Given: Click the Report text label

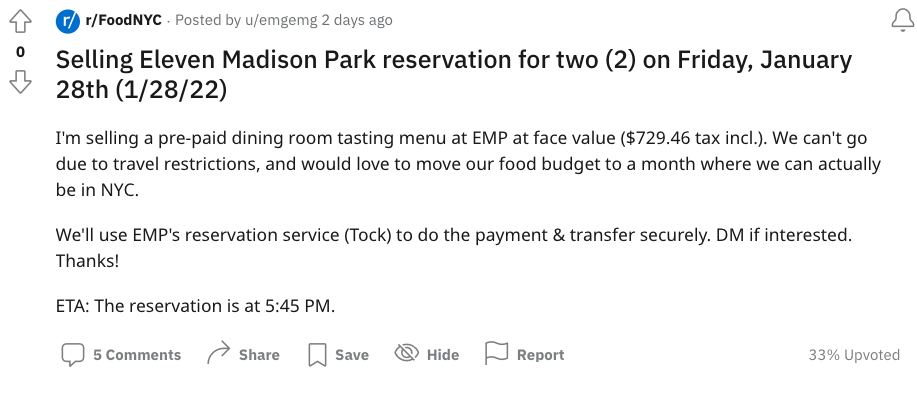Looking at the screenshot, I should [x=540, y=355].
